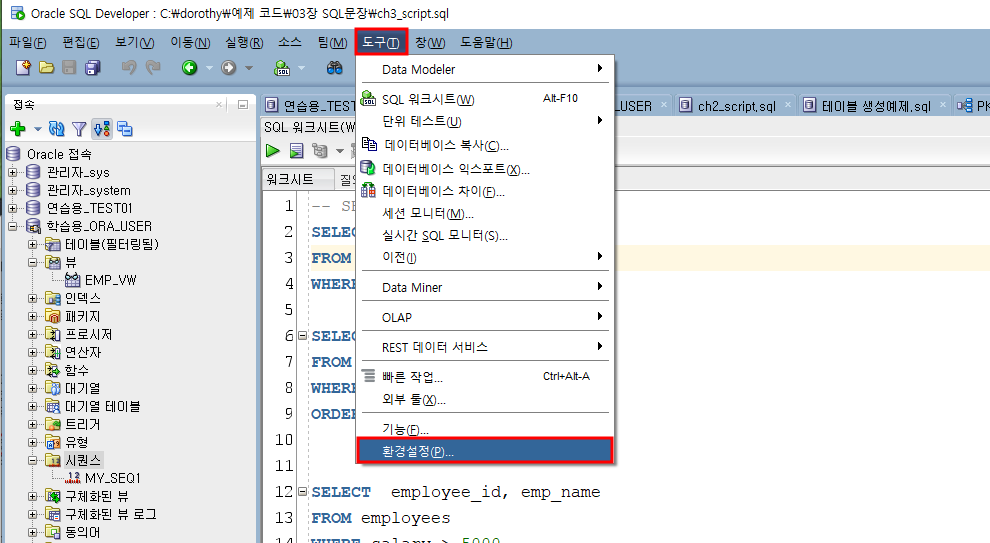Choose 외부 툴(X)... menu item
This screenshot has height=543, width=990.
click(485, 399)
